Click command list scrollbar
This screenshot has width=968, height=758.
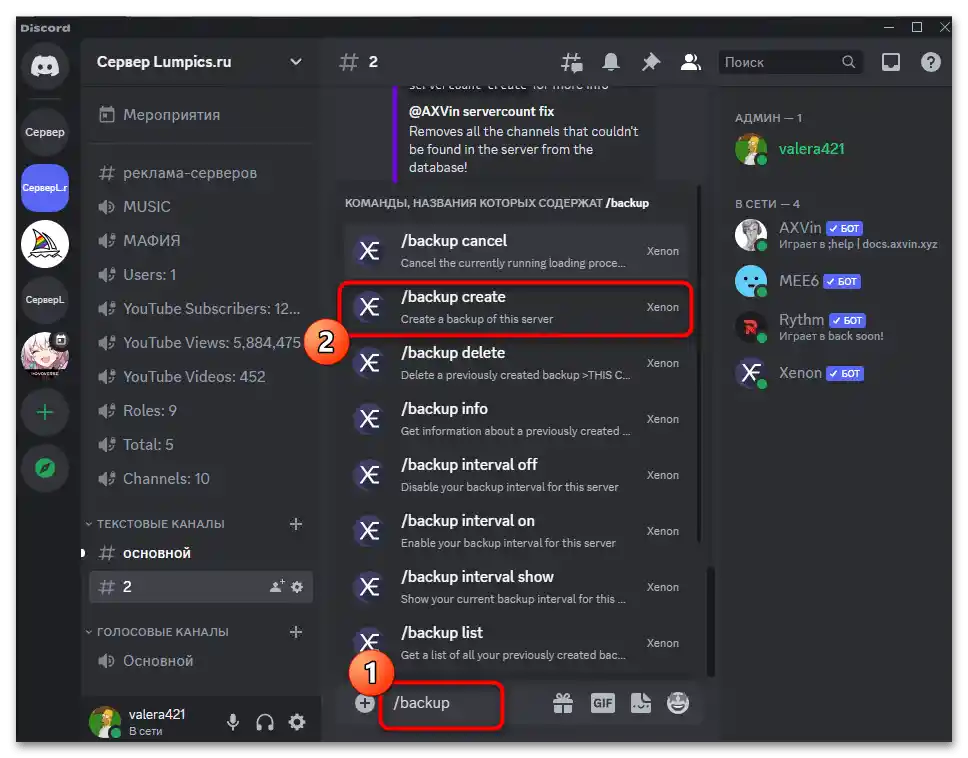(x=699, y=364)
